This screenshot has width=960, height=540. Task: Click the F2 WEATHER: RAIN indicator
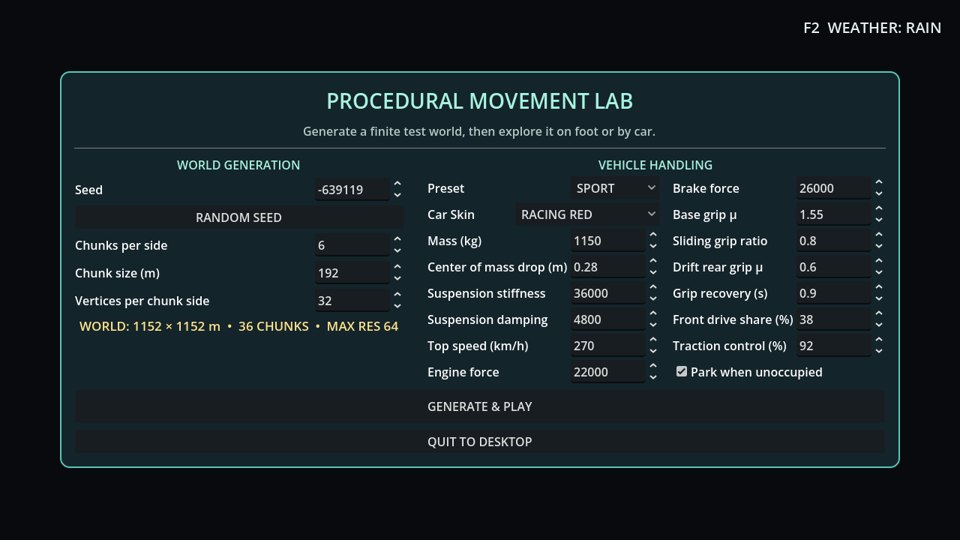[872, 28]
